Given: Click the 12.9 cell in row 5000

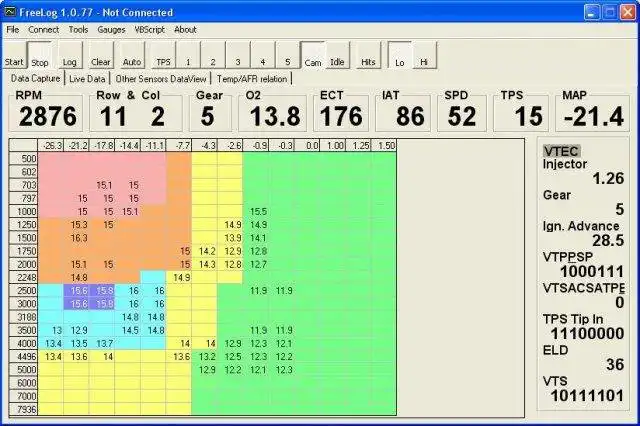Looking at the screenshot, I should coord(204,370).
